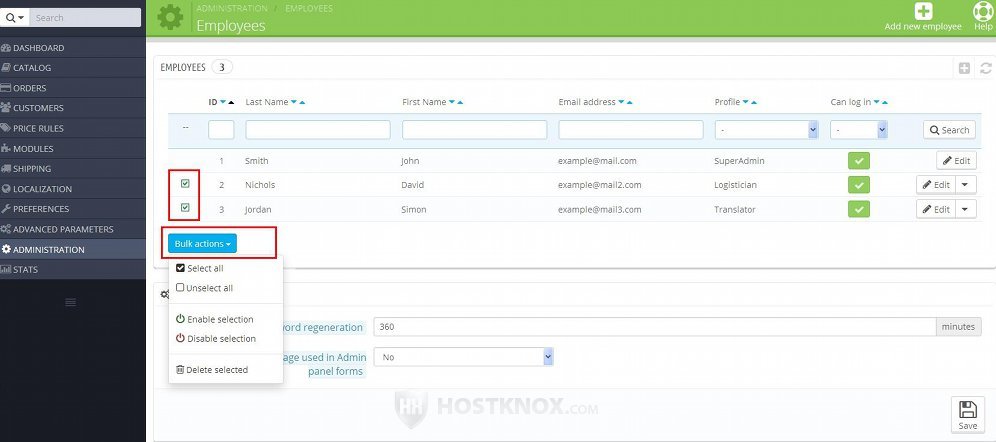
Task: Click the Save floppy disk icon
Action: tap(967, 410)
